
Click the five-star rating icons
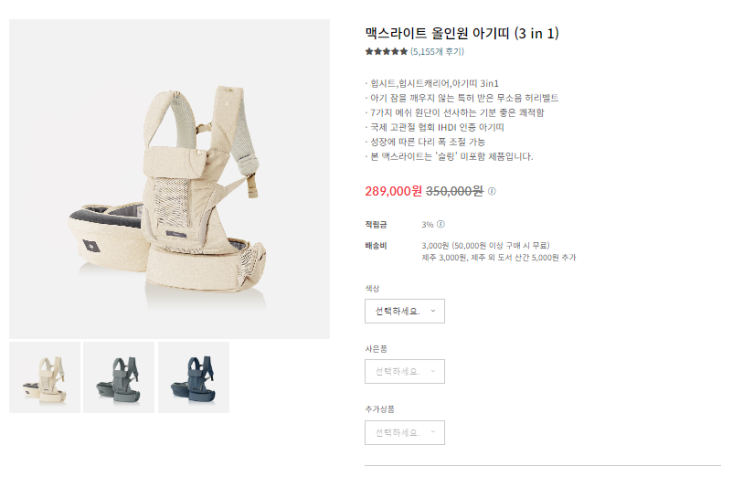[x=386, y=52]
